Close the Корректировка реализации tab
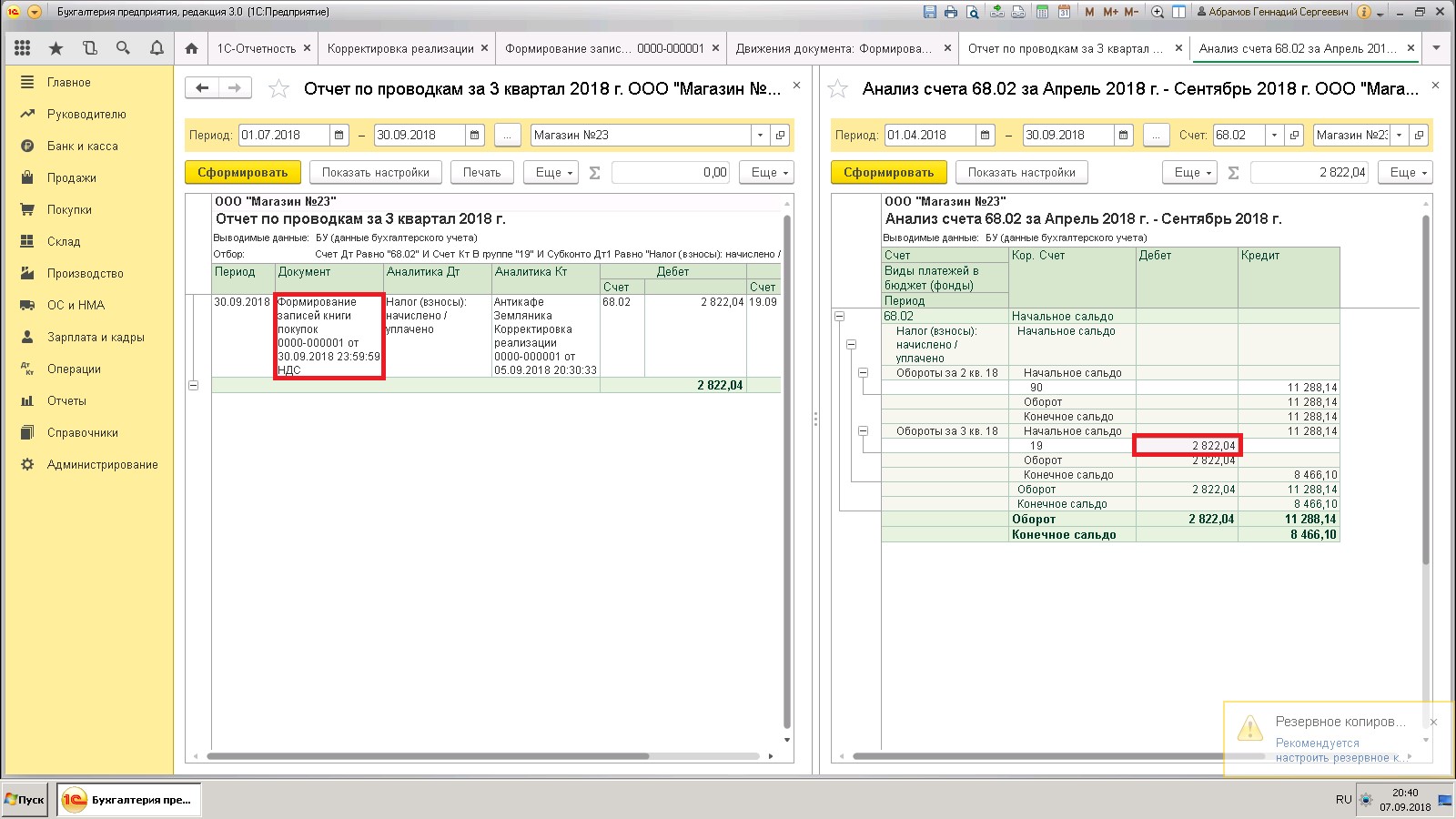Image resolution: width=1456 pixels, height=819 pixels. click(x=484, y=48)
